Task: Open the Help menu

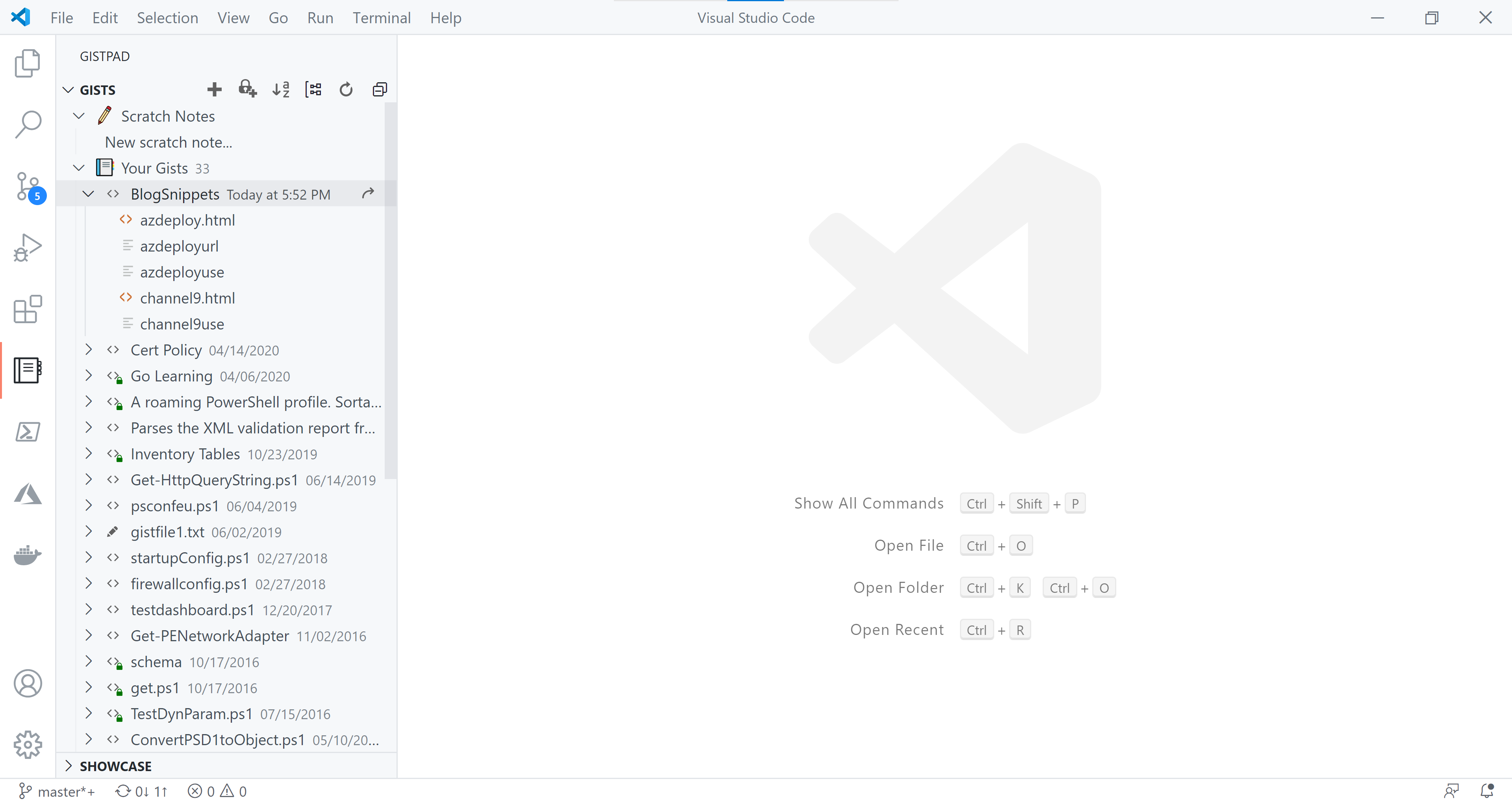Action: point(445,18)
